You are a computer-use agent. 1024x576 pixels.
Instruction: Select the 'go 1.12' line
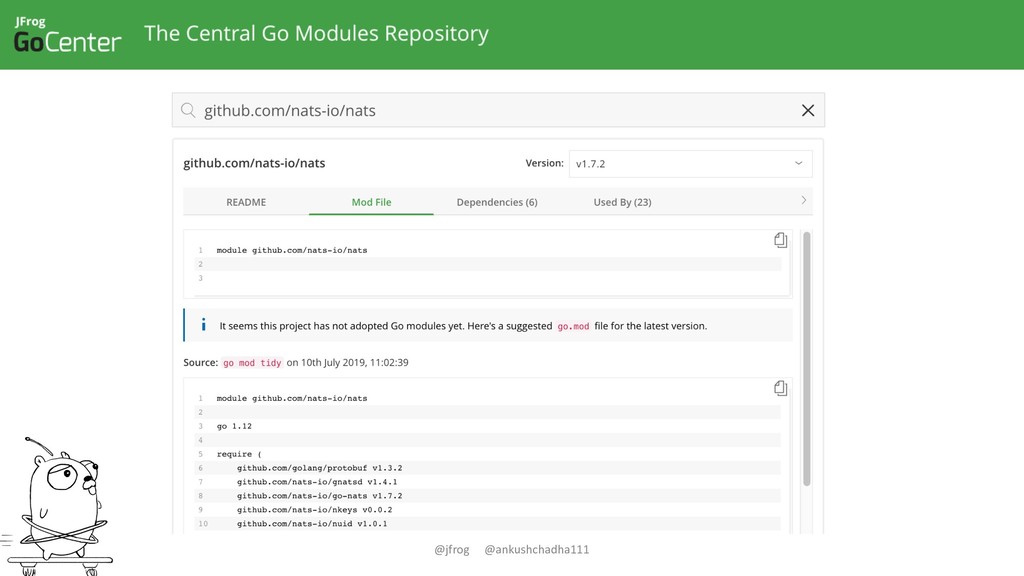[x=234, y=426]
